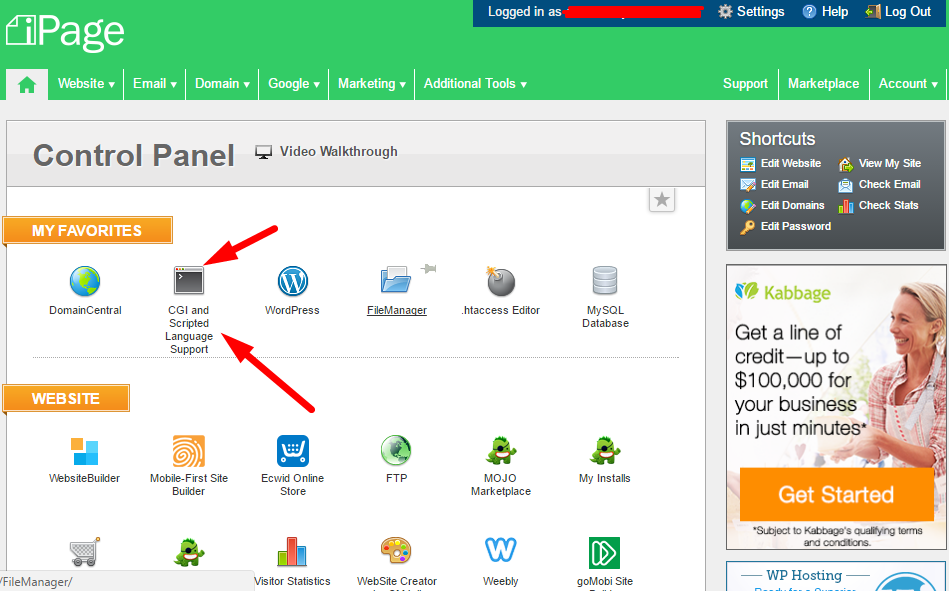Click the MY FAVORITES section header
This screenshot has width=949, height=591.
(88, 230)
